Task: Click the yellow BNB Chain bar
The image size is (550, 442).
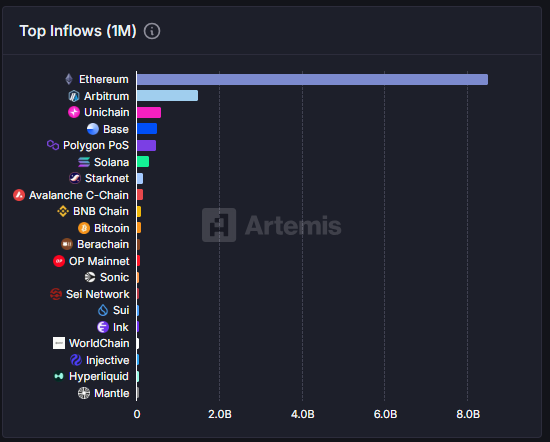Action: (x=139, y=211)
